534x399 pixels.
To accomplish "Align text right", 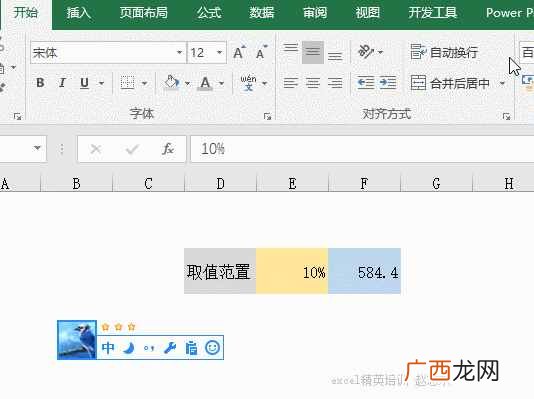I will click(x=335, y=83).
